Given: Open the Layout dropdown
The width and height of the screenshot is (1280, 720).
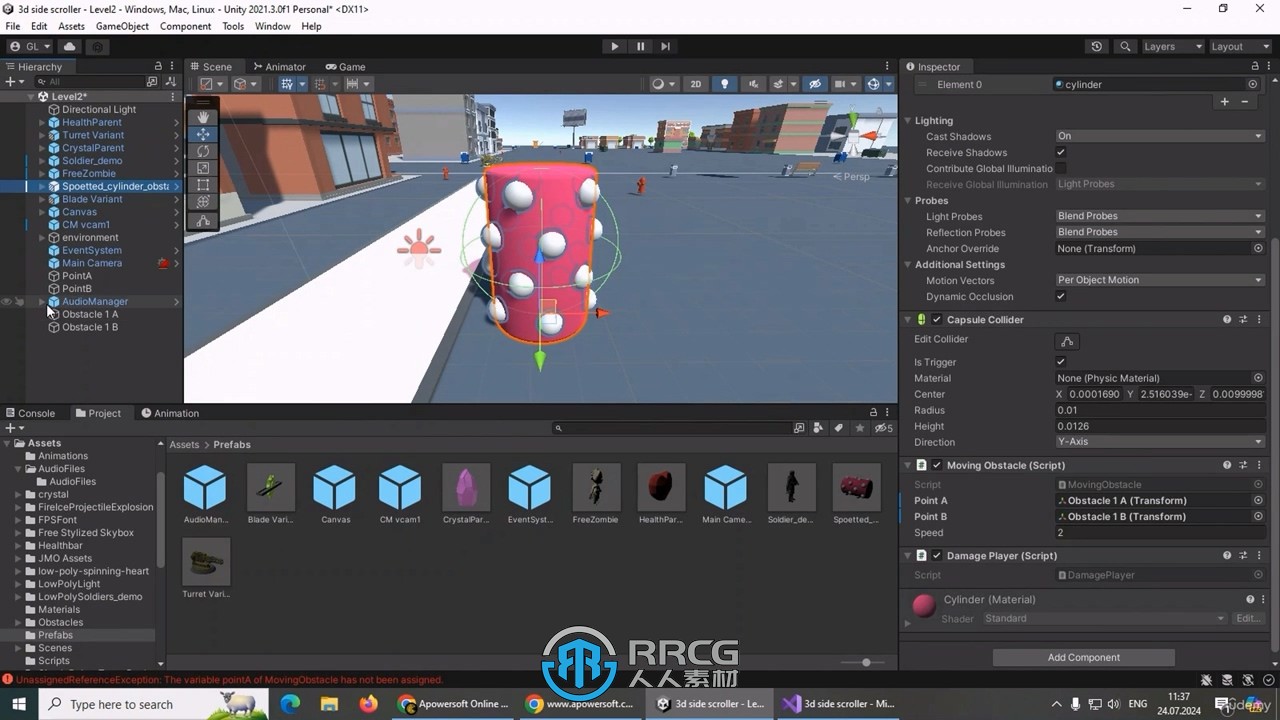Looking at the screenshot, I should pyautogui.click(x=1239, y=46).
